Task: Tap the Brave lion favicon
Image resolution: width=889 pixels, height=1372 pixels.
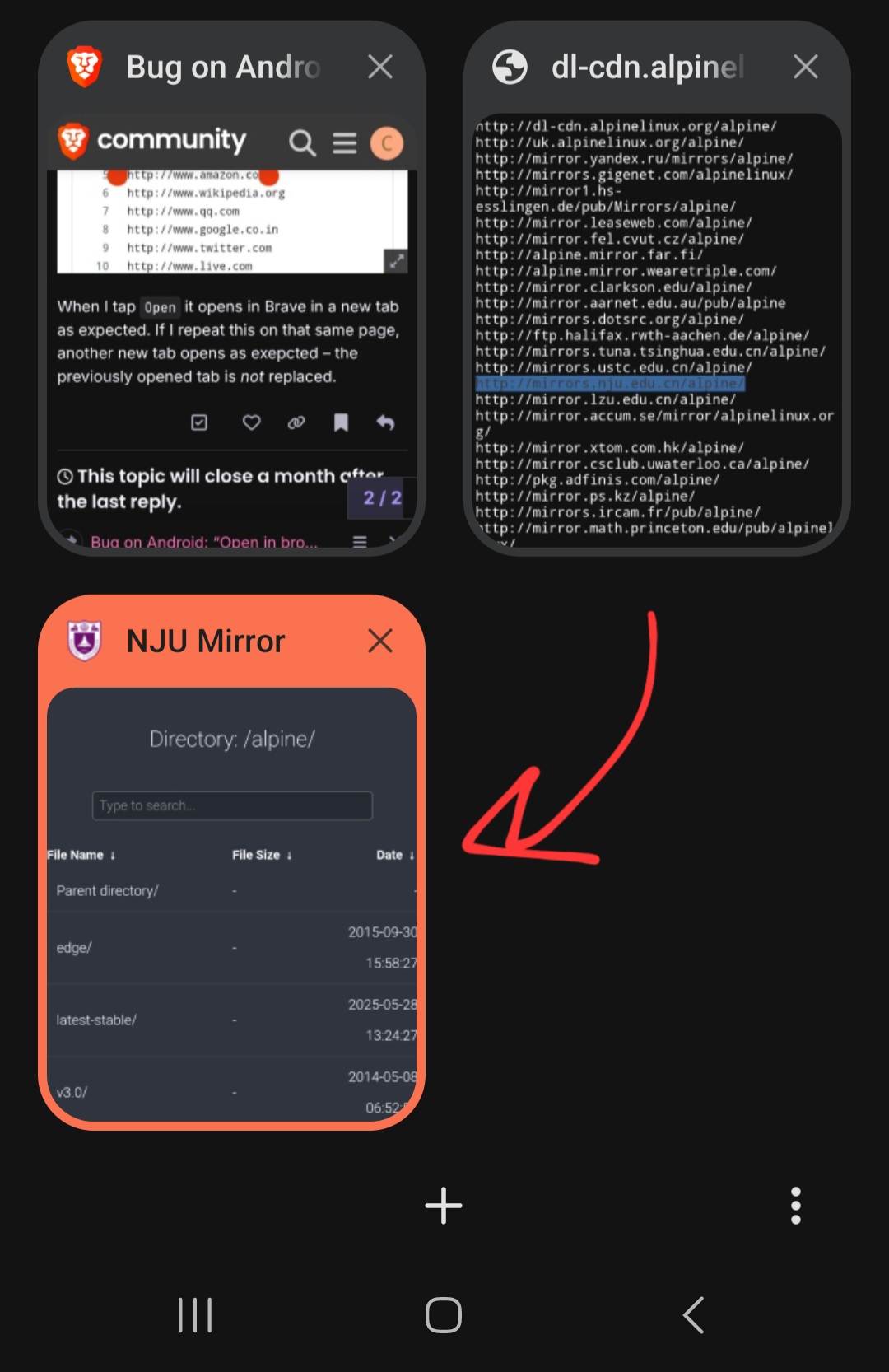Action: click(84, 67)
